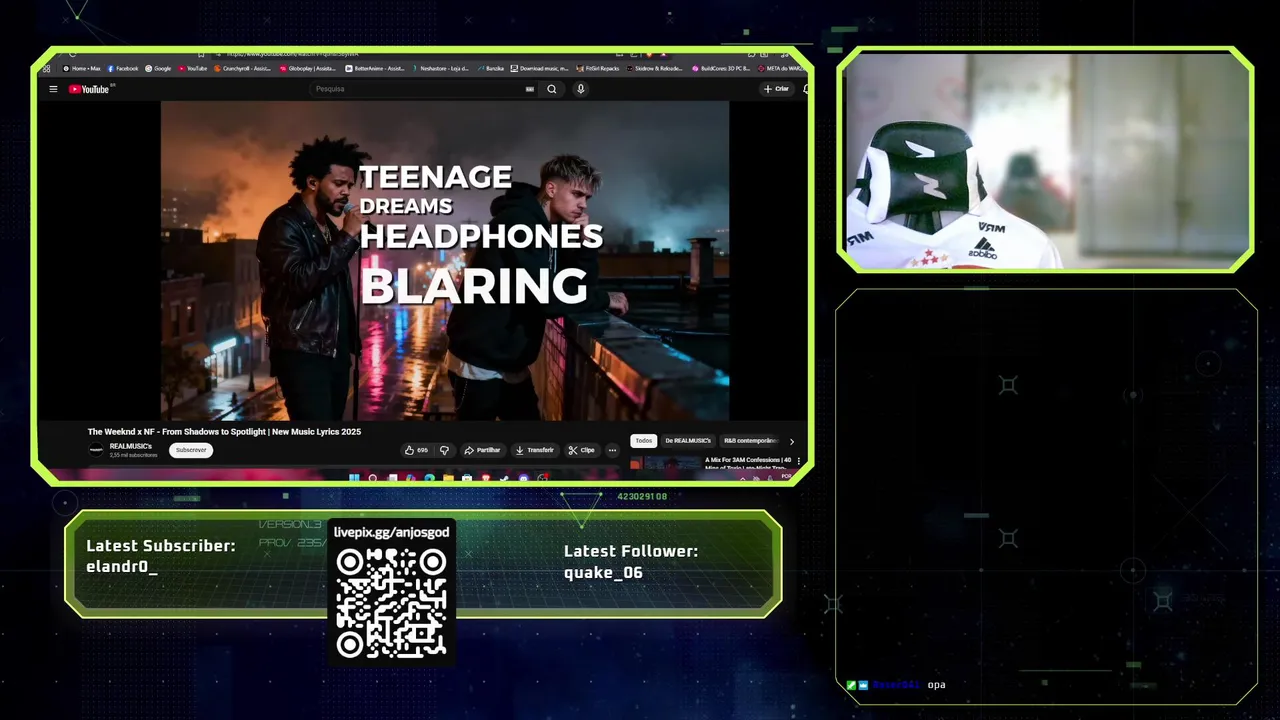Open the Crunchyroll bookmark
This screenshot has height=720, width=1280.
click(243, 69)
